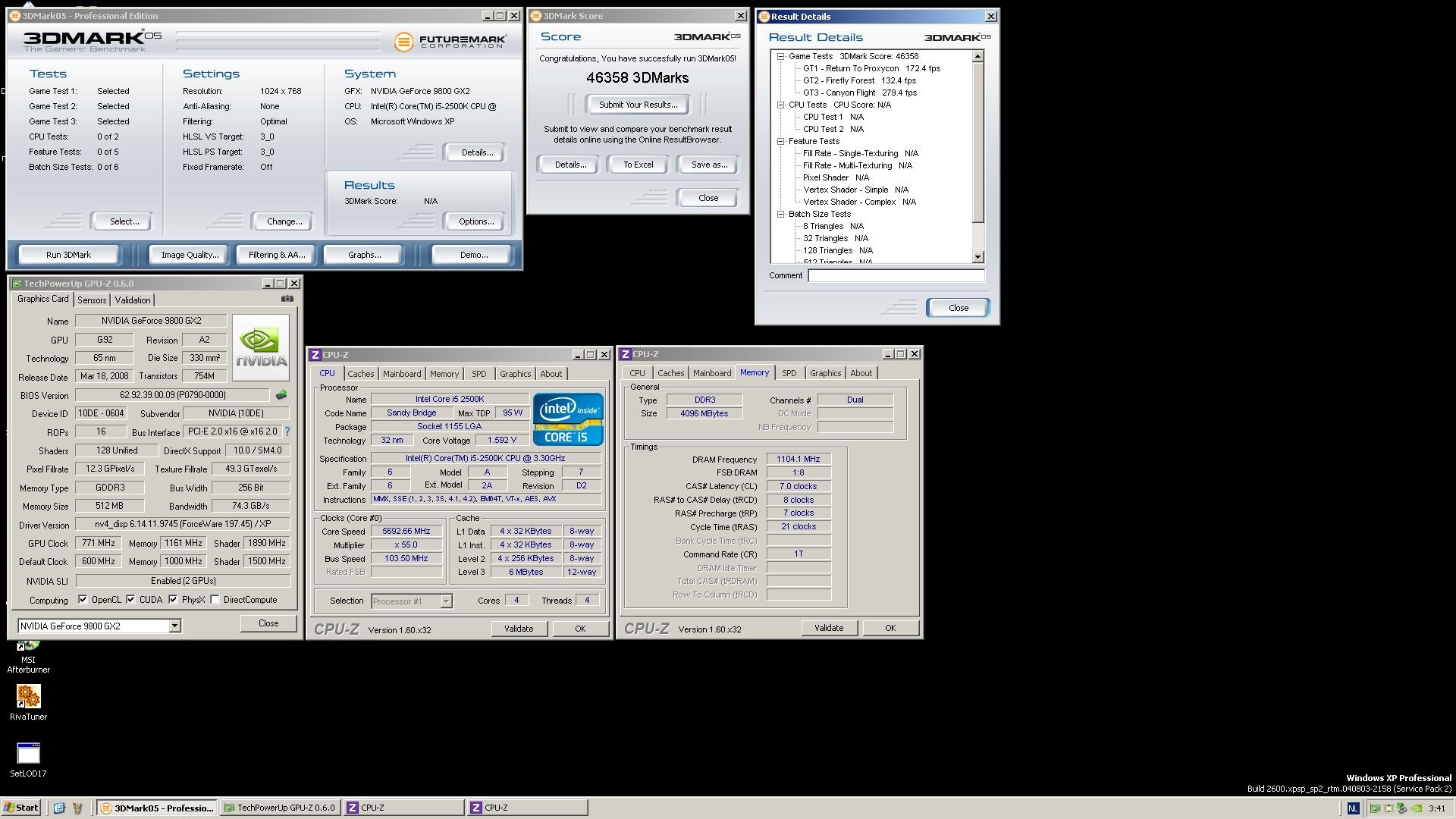Open the GeForce 9800 GX2 card dropdown

click(x=174, y=626)
